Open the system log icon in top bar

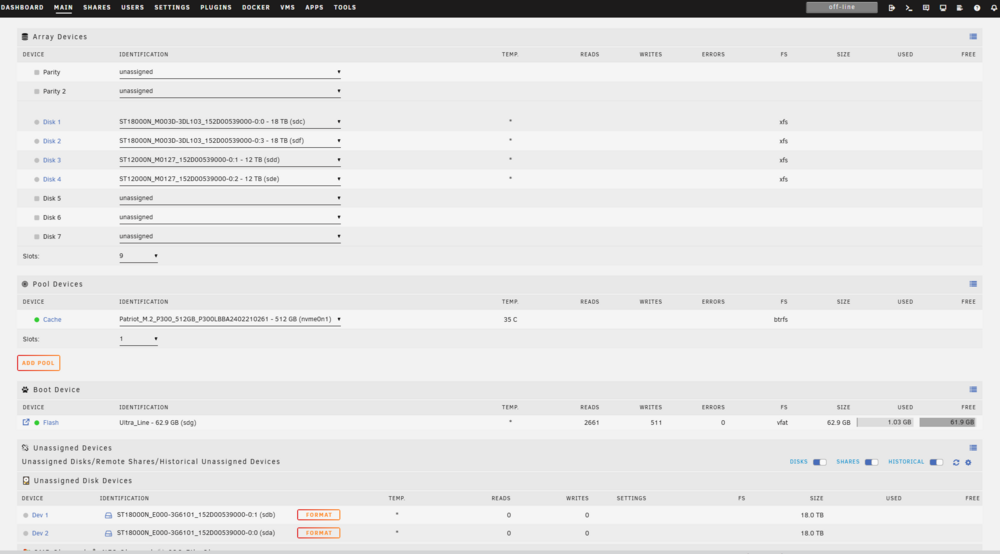pos(960,8)
